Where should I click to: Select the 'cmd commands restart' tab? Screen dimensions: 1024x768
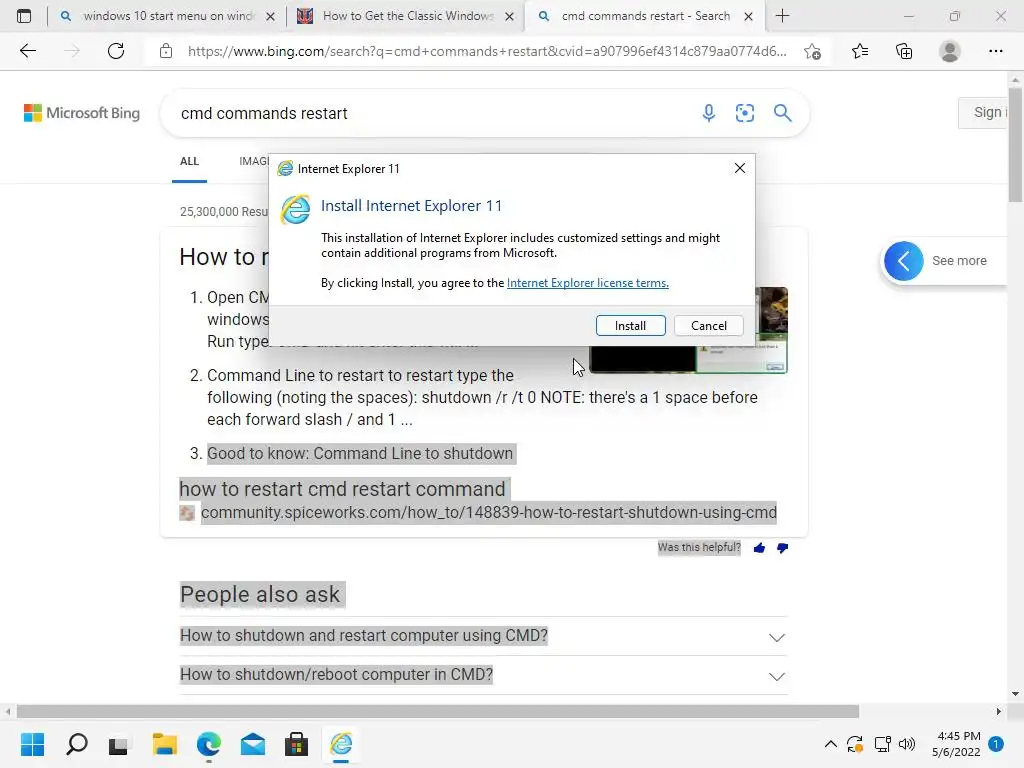click(645, 16)
